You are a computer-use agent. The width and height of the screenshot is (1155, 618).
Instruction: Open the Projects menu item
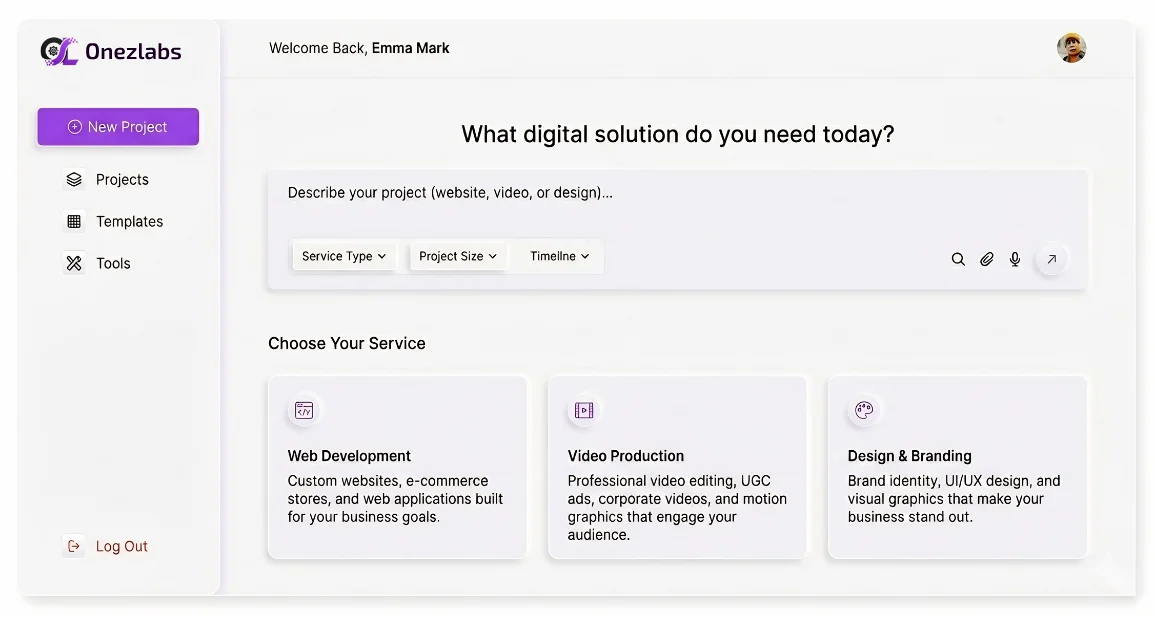click(x=108, y=180)
